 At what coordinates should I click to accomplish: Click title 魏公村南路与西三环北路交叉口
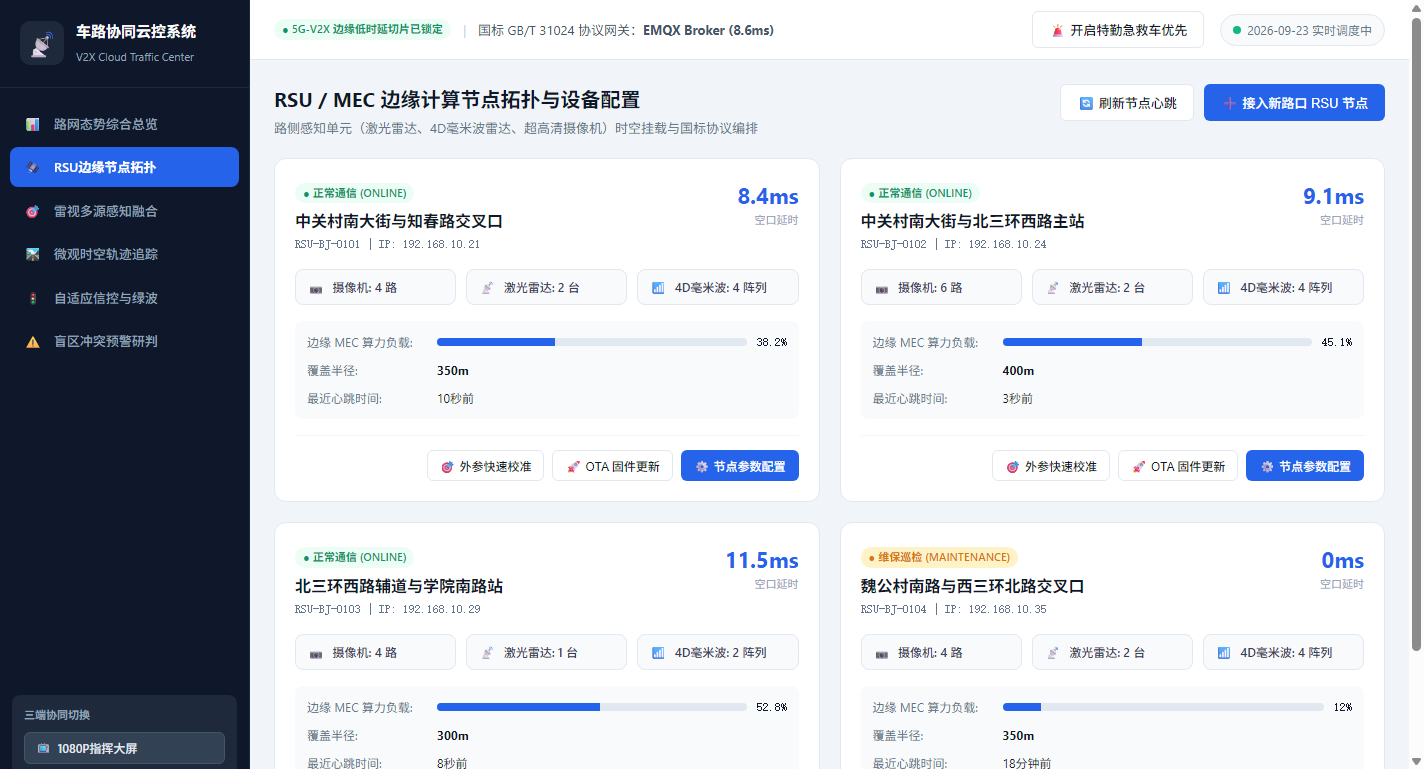[x=972, y=586]
